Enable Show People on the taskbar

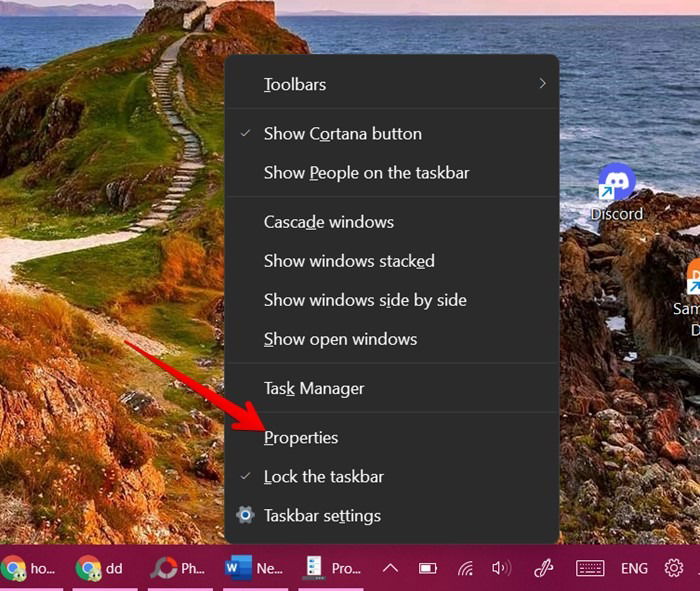pyautogui.click(x=392, y=173)
